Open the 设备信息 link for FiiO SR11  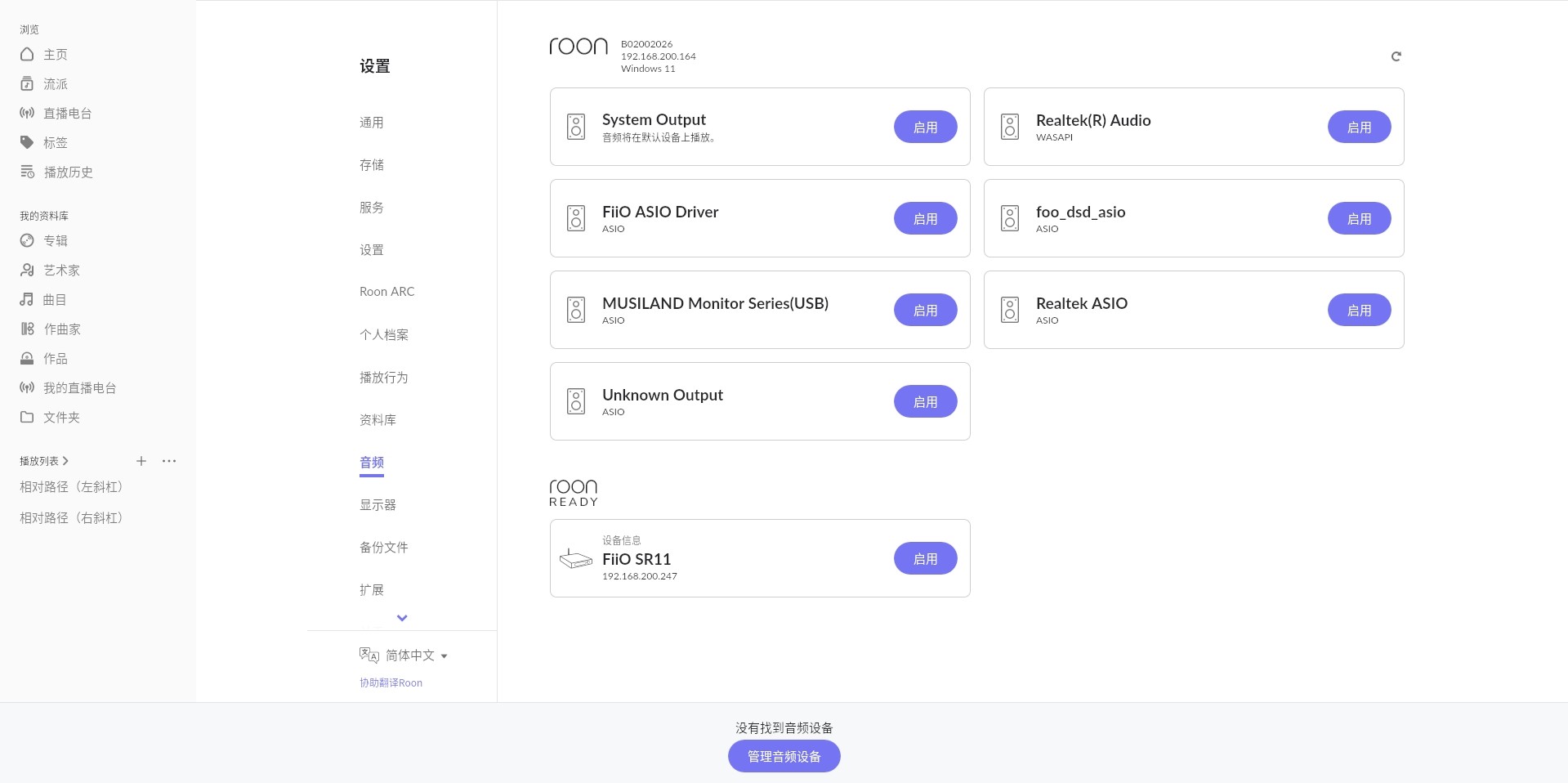(x=621, y=540)
